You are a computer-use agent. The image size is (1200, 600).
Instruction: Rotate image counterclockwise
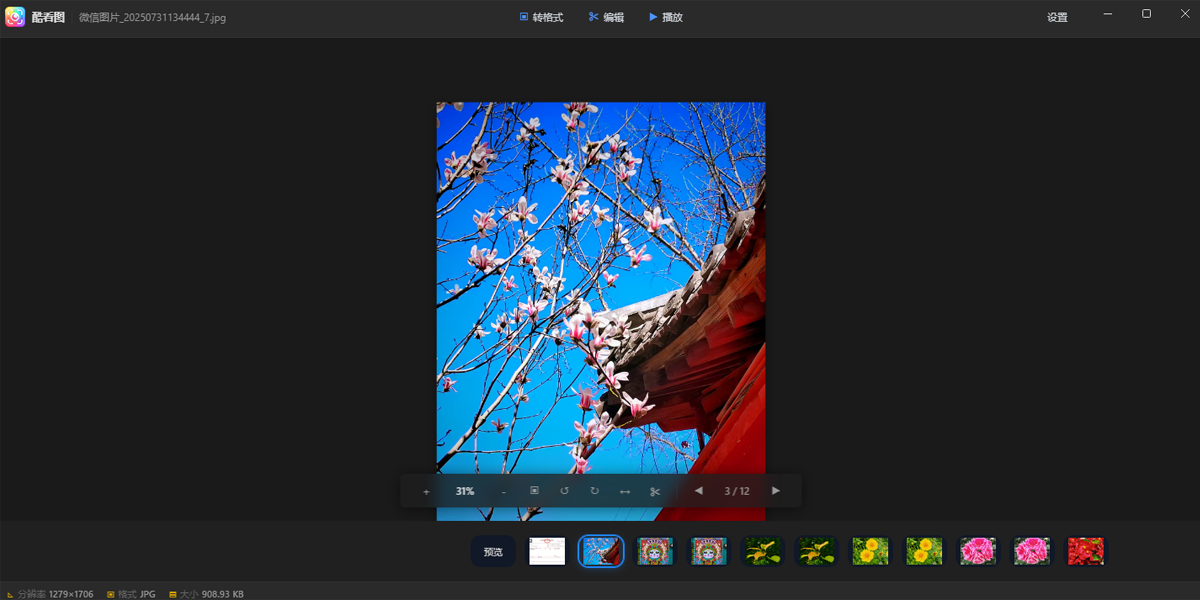coord(564,491)
